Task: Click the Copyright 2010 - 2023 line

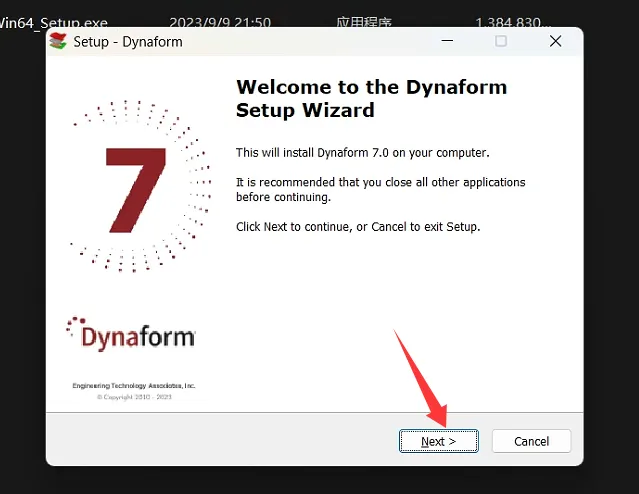Action: pyautogui.click(x=134, y=397)
